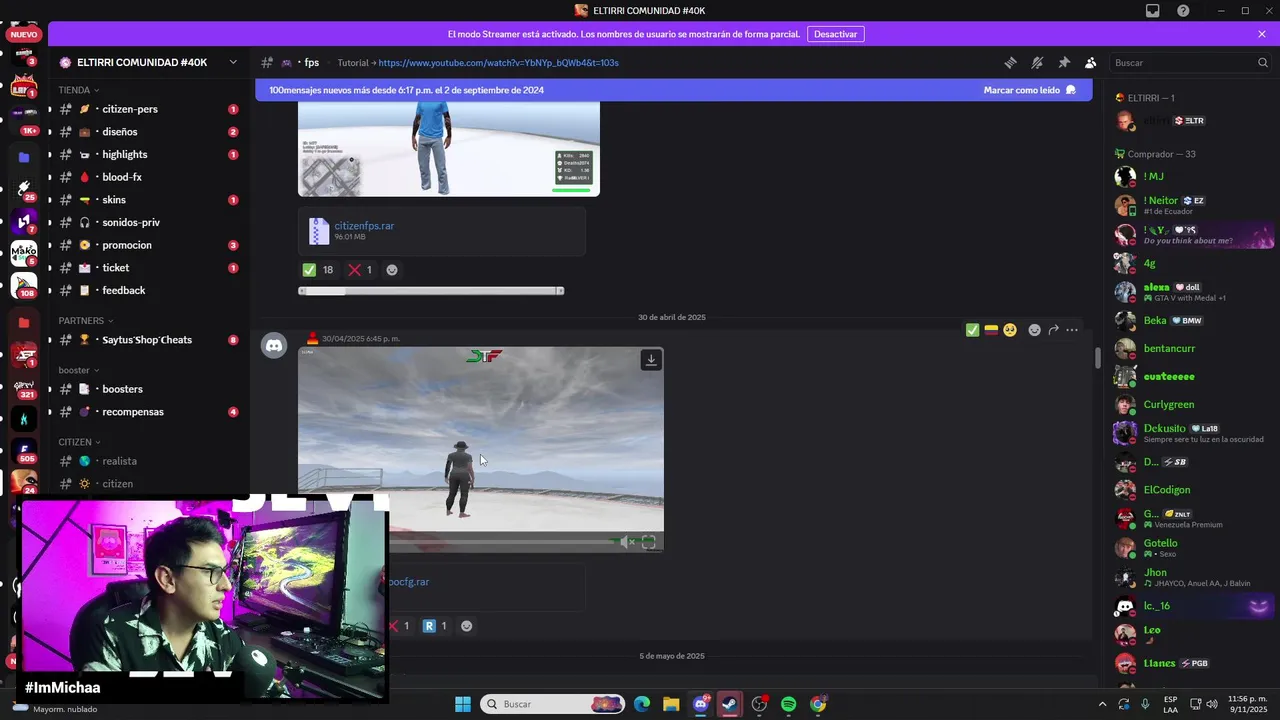React with flag emoji on hovered message

pos(991,330)
